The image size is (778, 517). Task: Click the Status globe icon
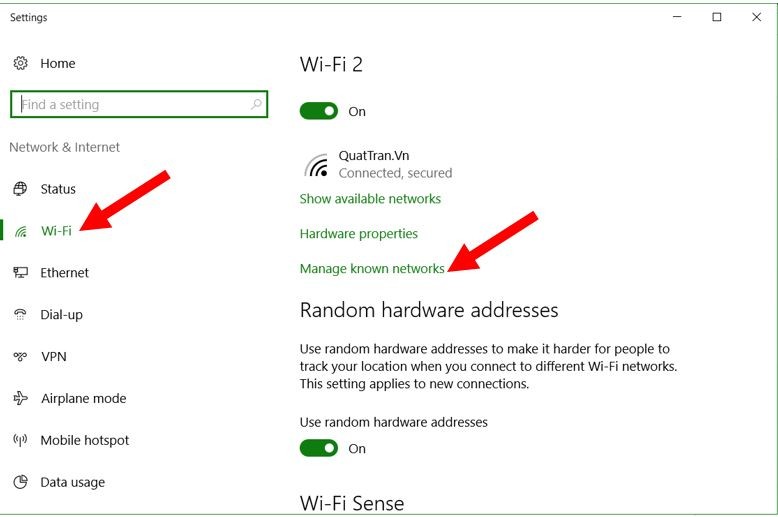coord(20,189)
